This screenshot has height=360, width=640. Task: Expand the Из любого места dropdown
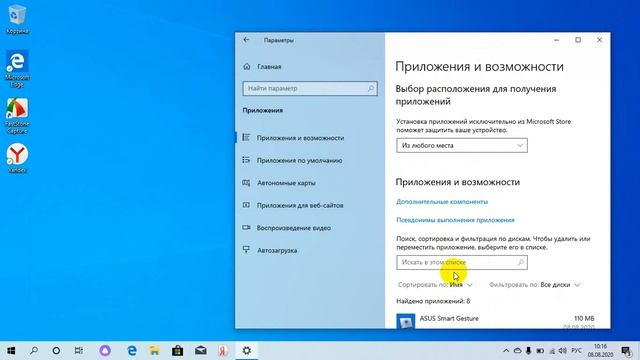click(462, 145)
